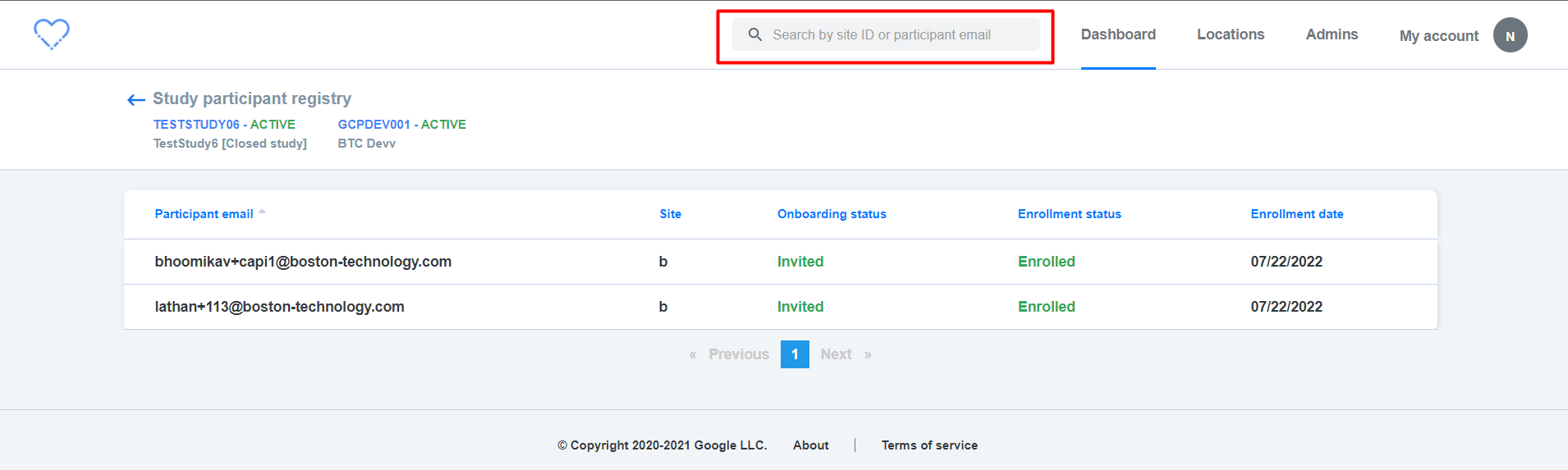Sort by Enrollment status column
This screenshot has height=470, width=1568.
pyautogui.click(x=1069, y=214)
